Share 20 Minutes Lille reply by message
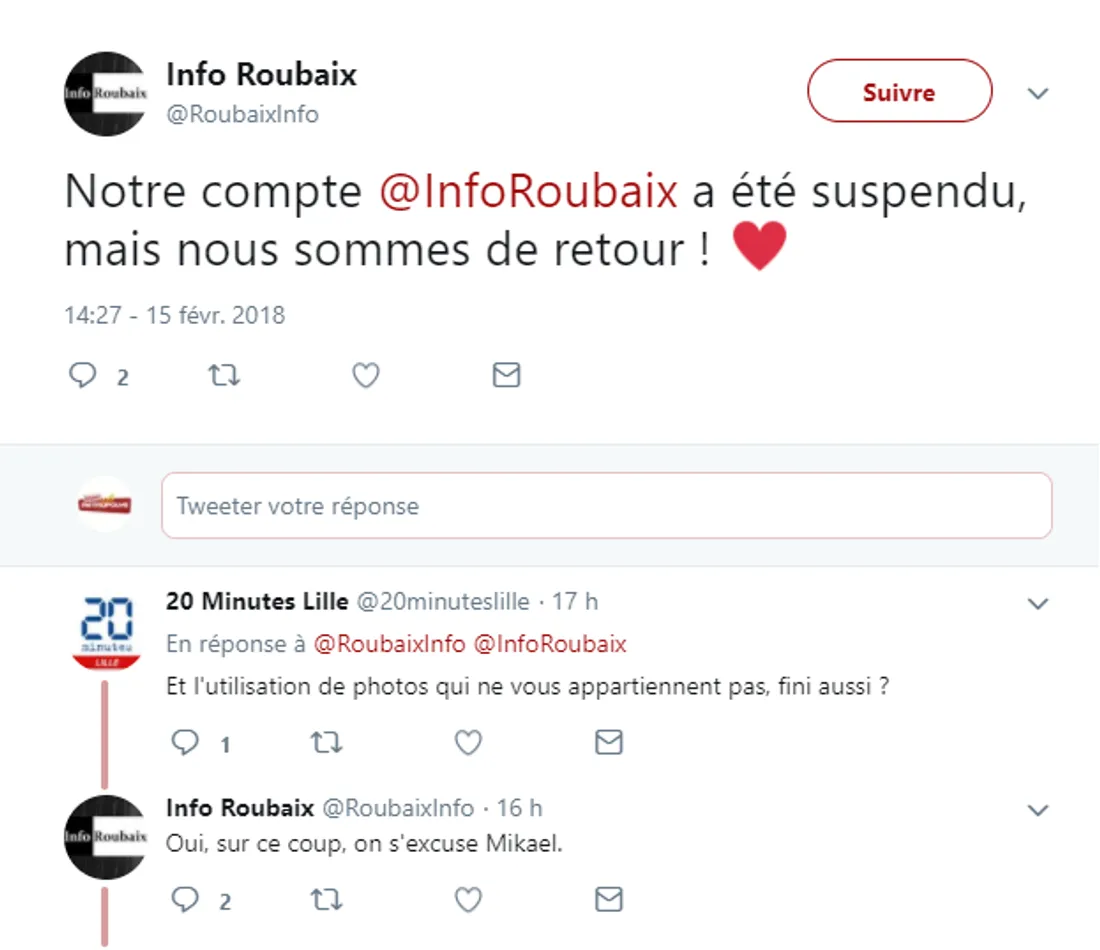Viewport: 1100px width, 950px height. click(609, 742)
